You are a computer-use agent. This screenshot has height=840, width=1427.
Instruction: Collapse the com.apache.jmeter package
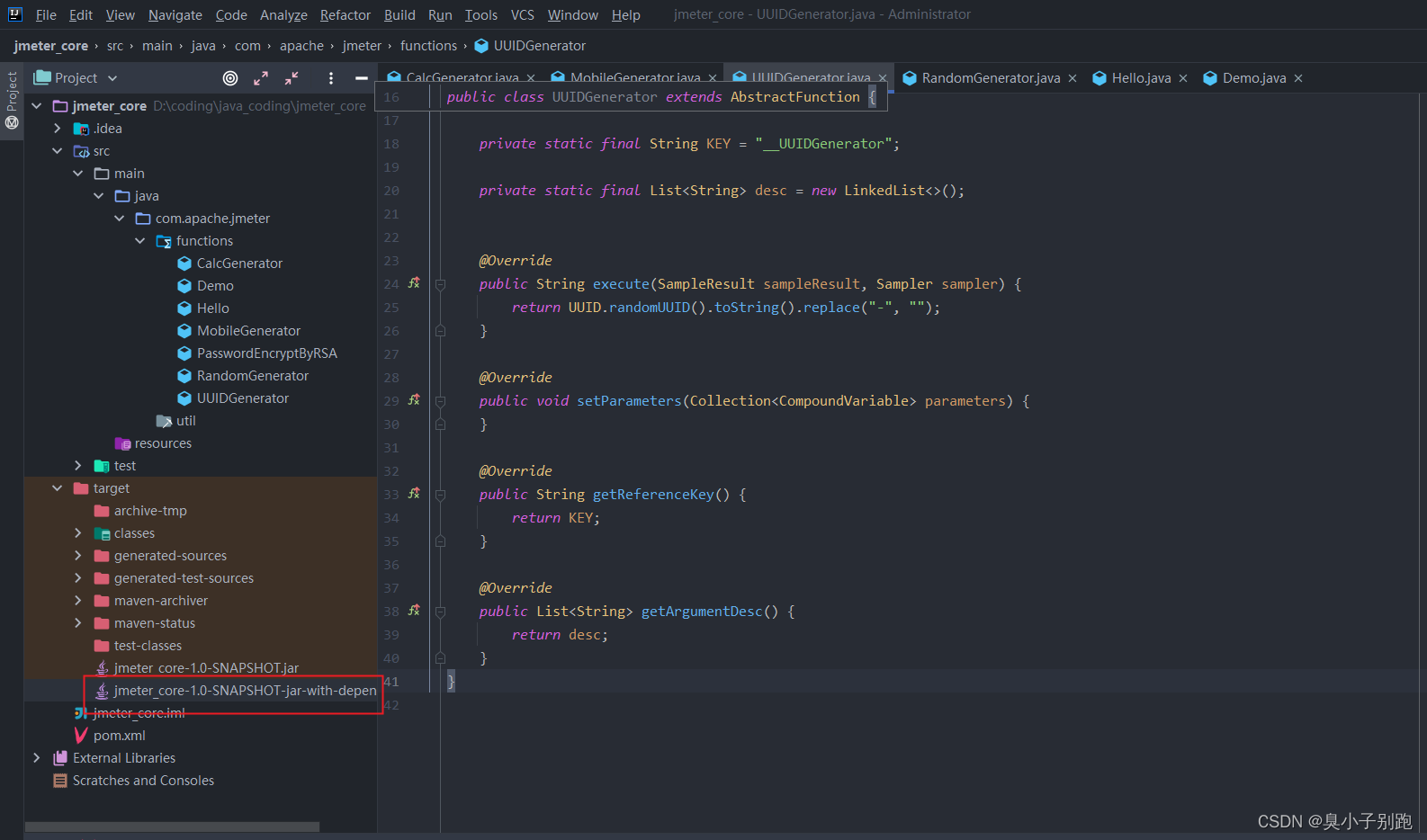(x=120, y=219)
